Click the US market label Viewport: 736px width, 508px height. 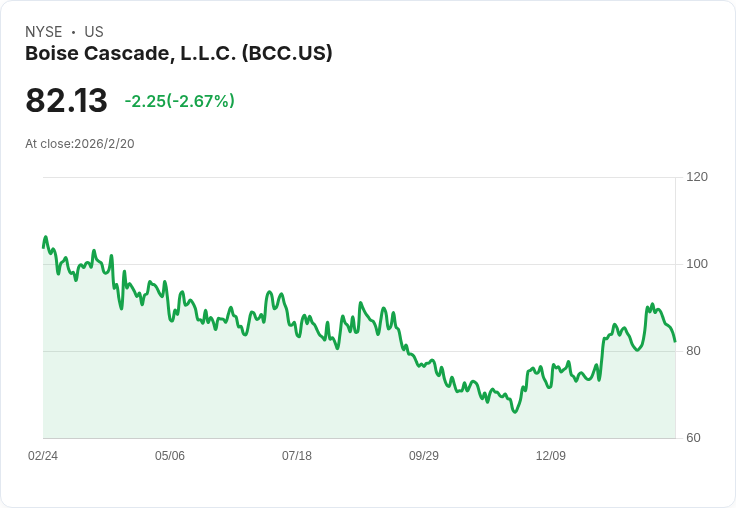pyautogui.click(x=94, y=32)
